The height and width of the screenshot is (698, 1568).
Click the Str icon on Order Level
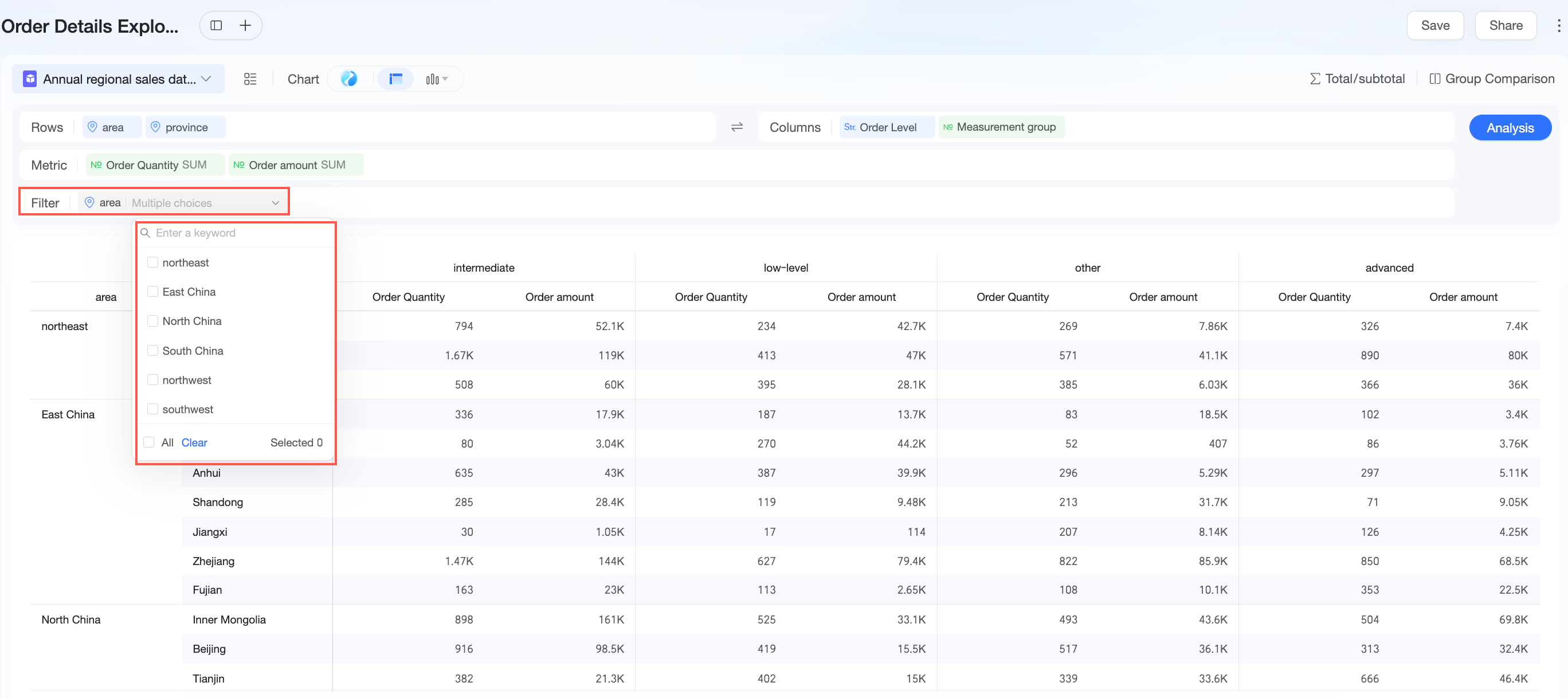click(850, 127)
